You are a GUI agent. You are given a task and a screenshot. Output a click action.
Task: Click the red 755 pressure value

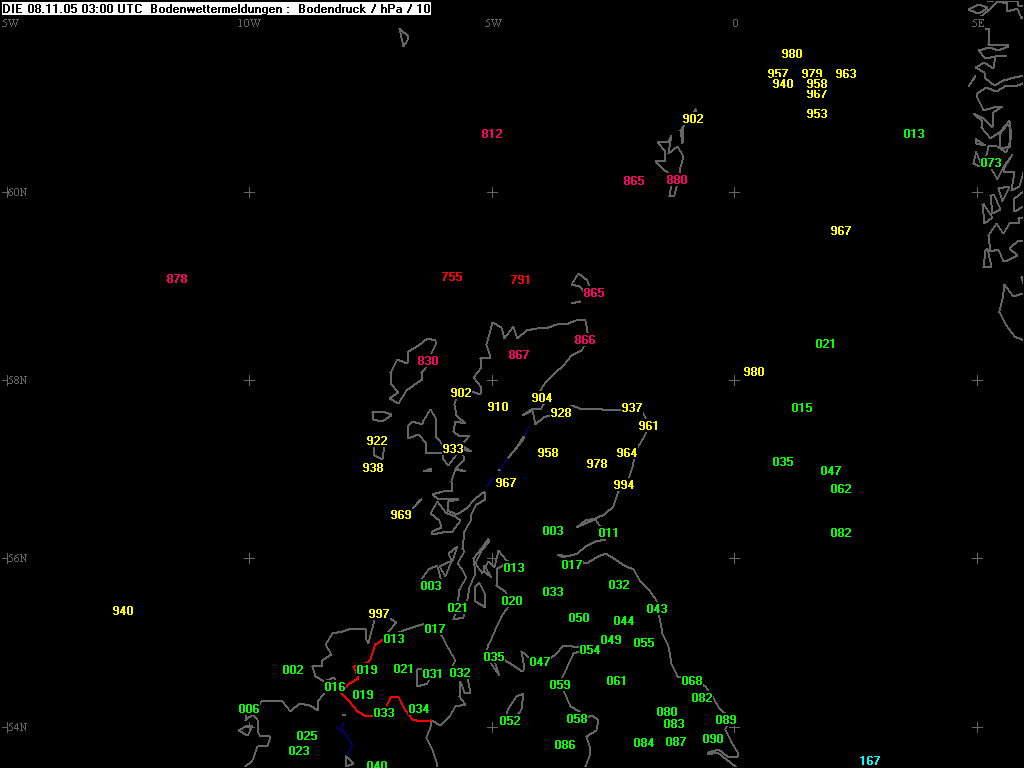[452, 277]
